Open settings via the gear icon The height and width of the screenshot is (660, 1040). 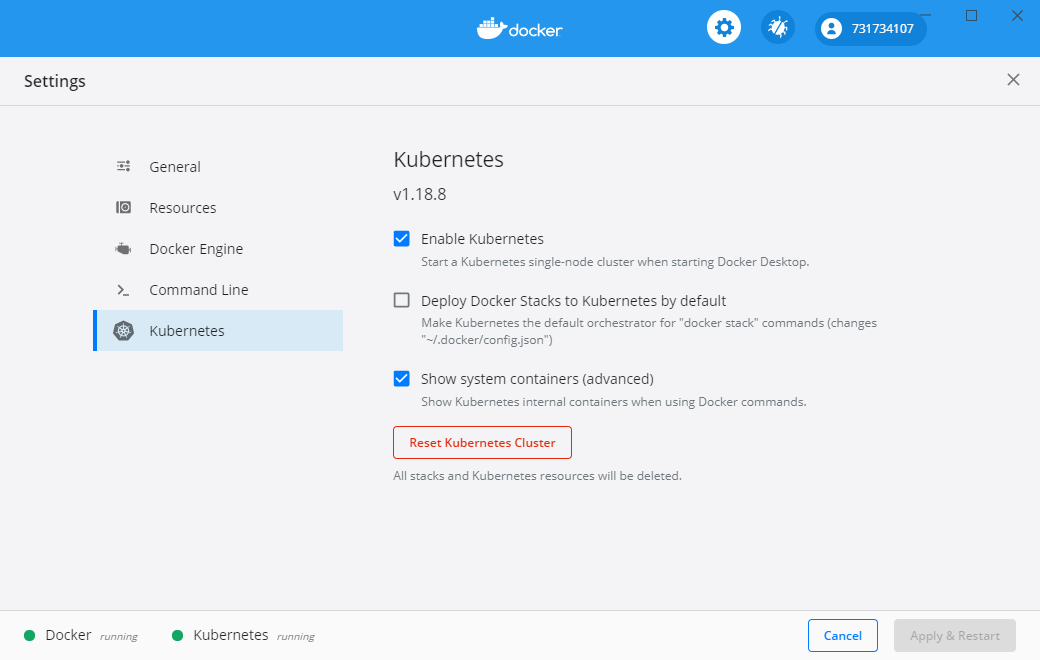(x=724, y=28)
